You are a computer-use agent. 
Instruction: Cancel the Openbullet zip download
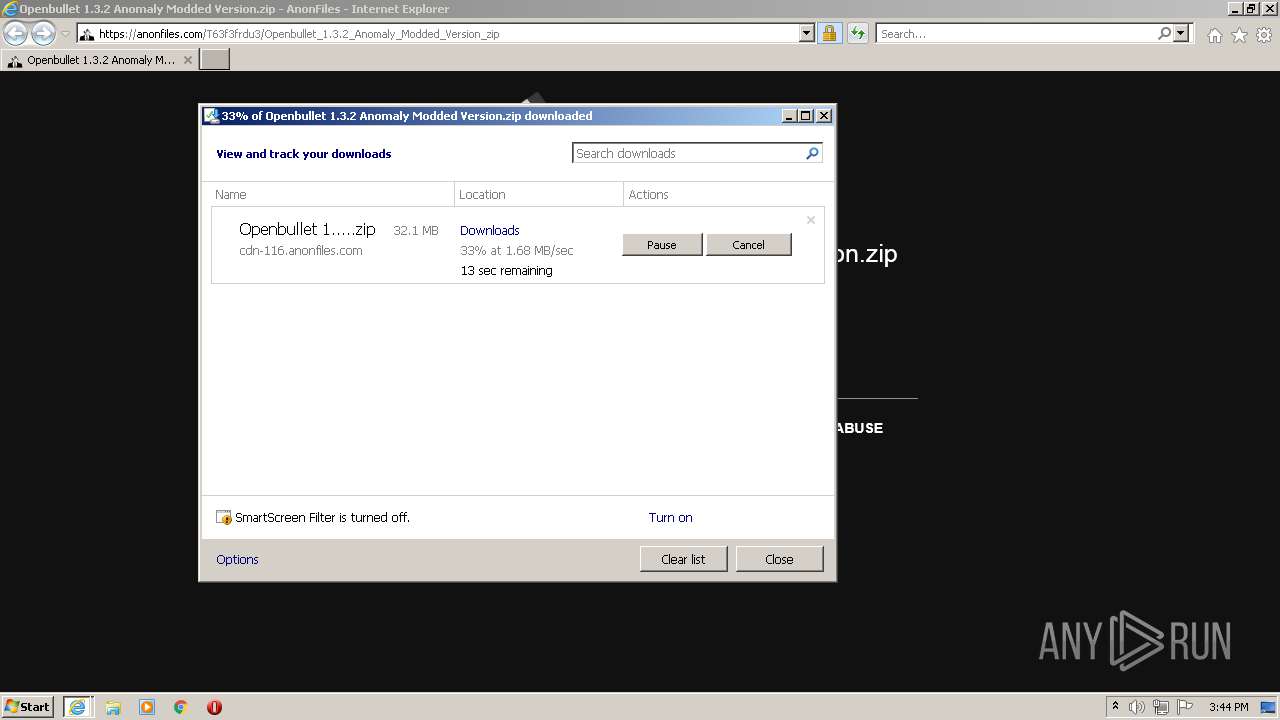[x=748, y=245]
